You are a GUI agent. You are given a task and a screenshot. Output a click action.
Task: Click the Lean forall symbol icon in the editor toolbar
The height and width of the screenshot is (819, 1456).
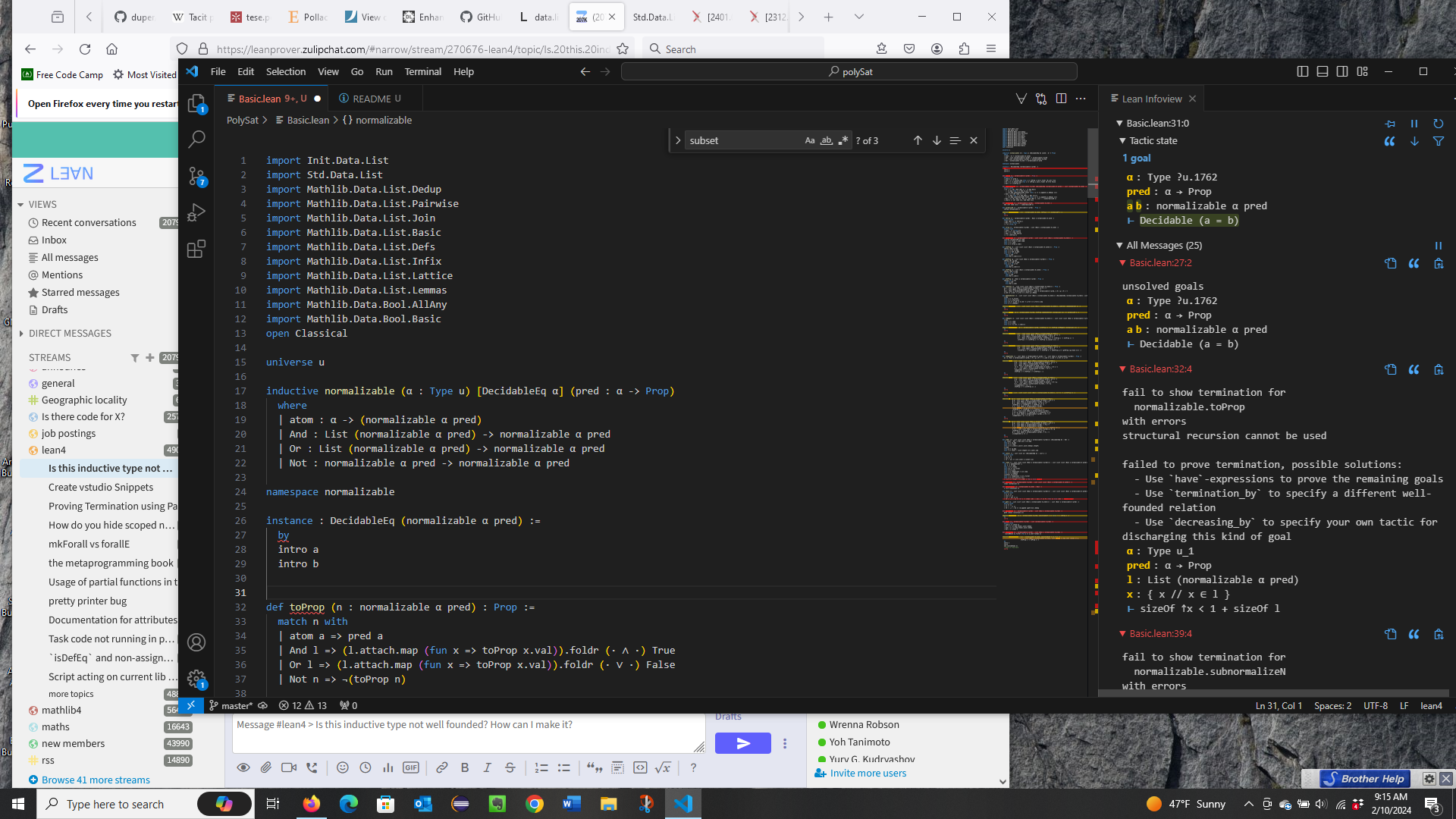1021,99
